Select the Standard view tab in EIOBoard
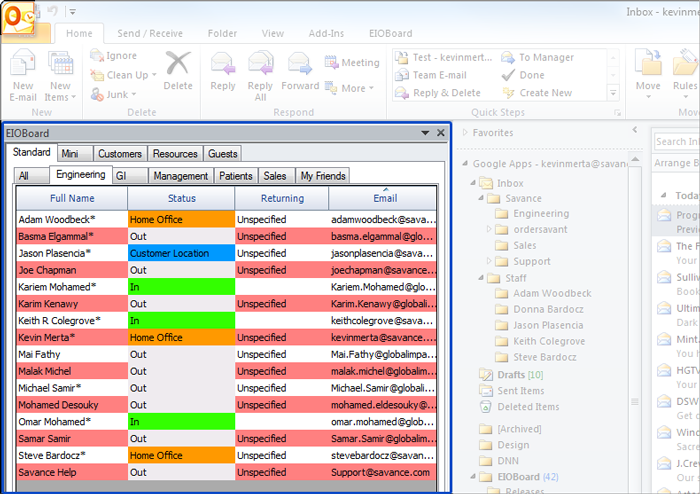The width and height of the screenshot is (700, 494). click(x=31, y=153)
